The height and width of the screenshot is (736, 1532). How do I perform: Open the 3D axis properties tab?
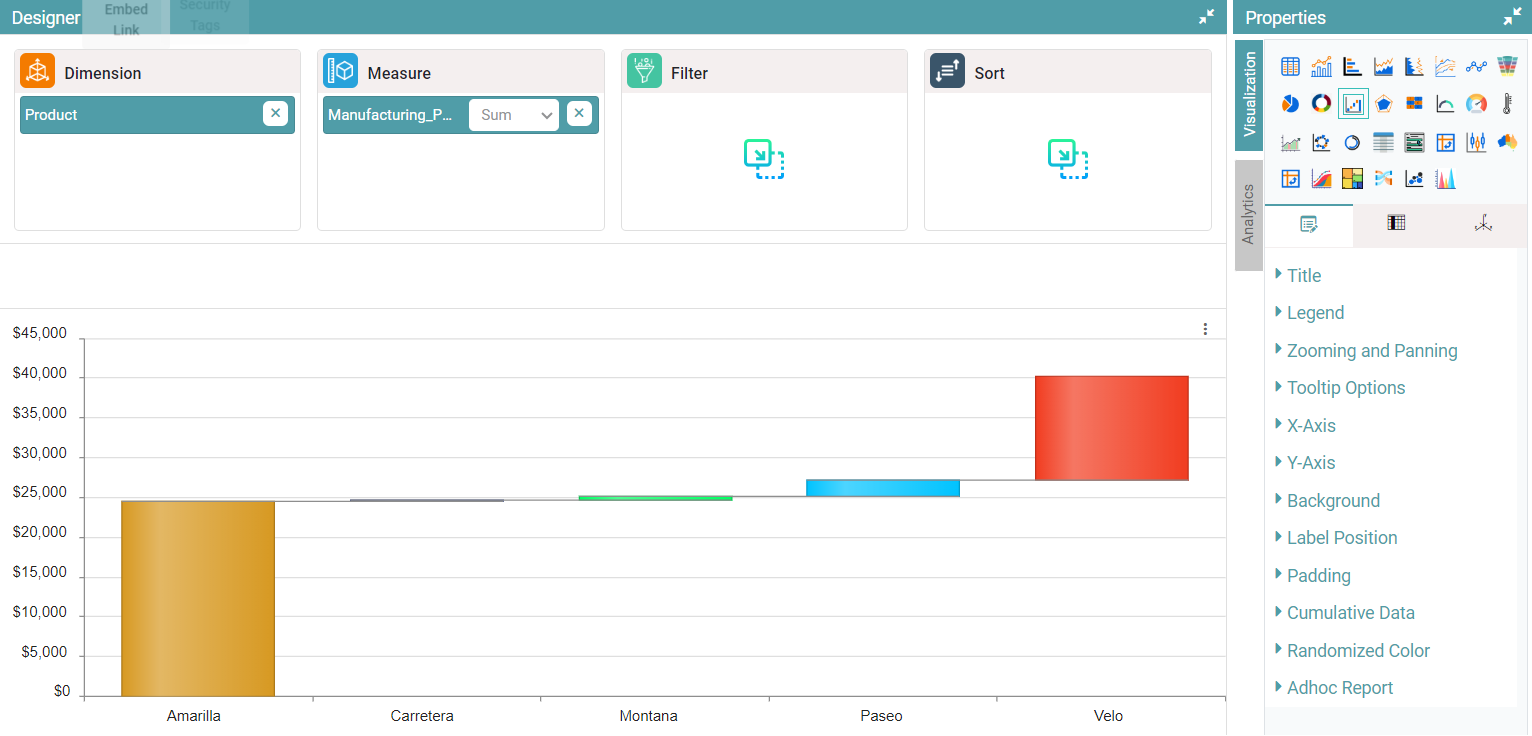(1483, 224)
